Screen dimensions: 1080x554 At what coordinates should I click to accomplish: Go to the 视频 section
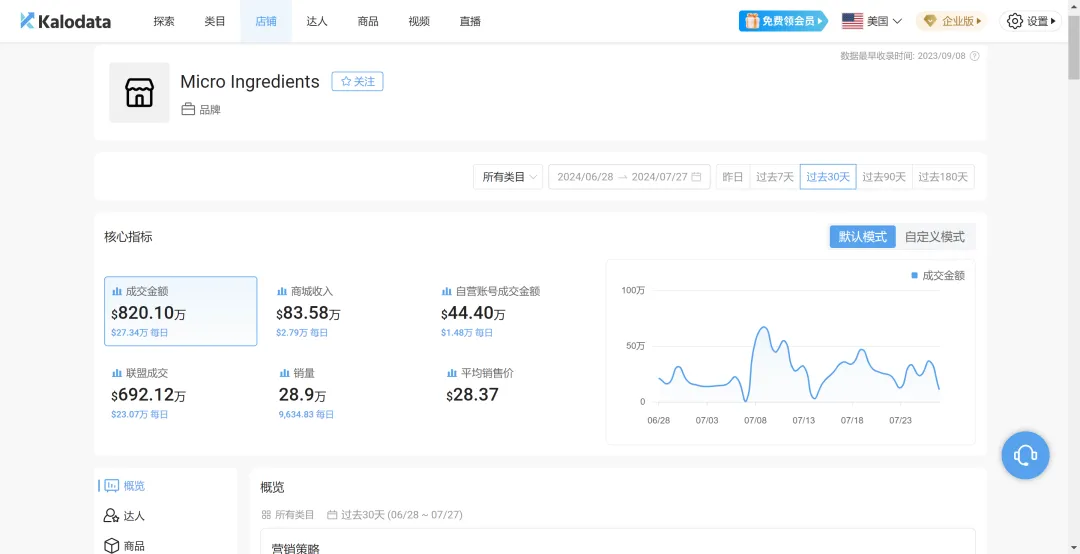coord(419,21)
